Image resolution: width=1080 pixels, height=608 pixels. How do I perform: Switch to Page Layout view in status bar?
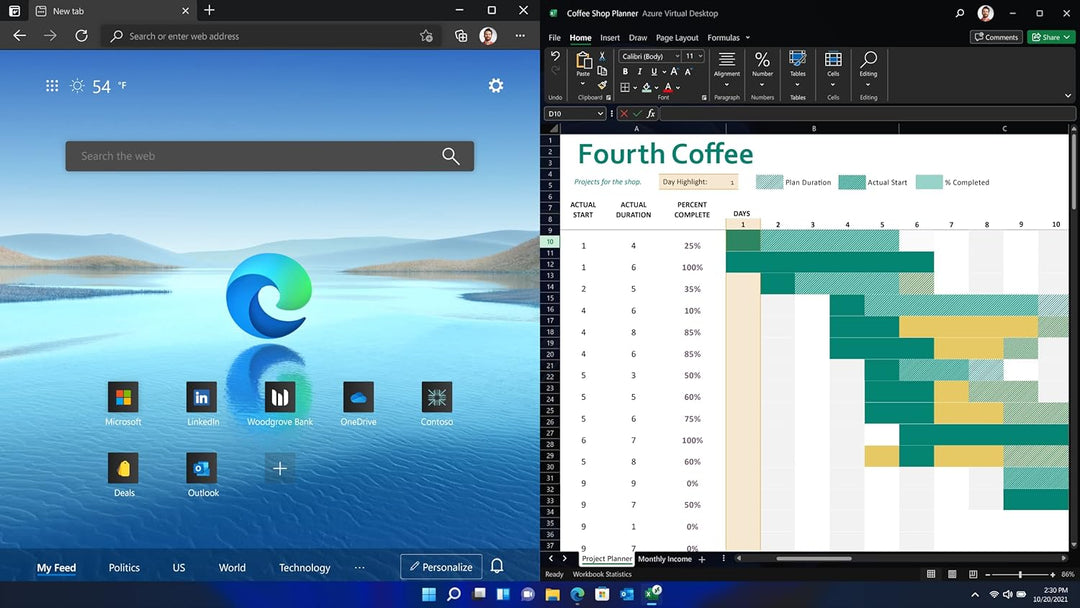click(x=950, y=574)
